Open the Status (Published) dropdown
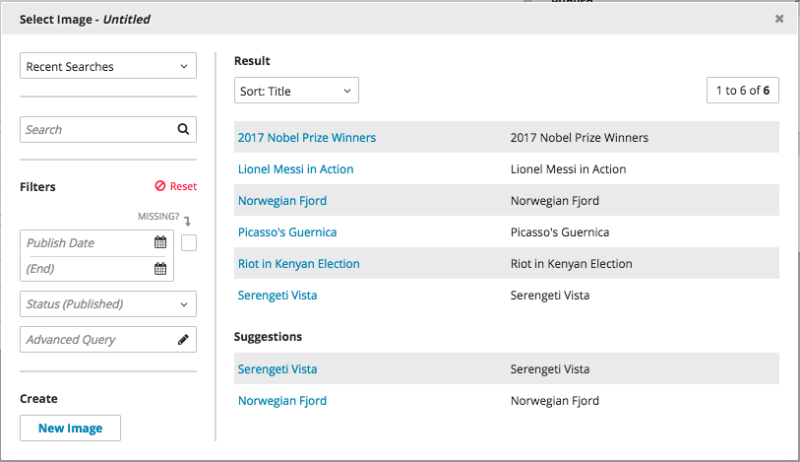The height and width of the screenshot is (462, 800). click(x=108, y=303)
